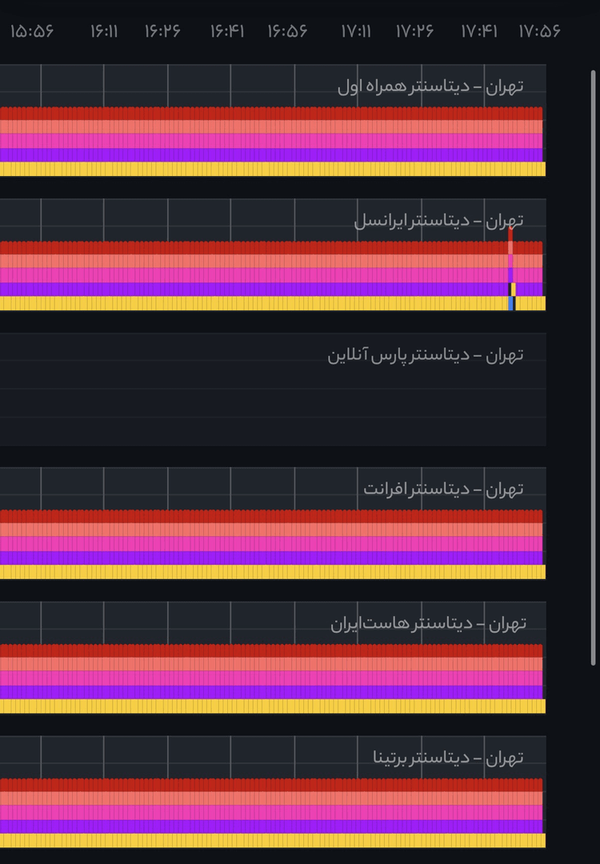
Task: Click the ۱۷:۴۱ time axis label
Action: pyautogui.click(x=479, y=31)
